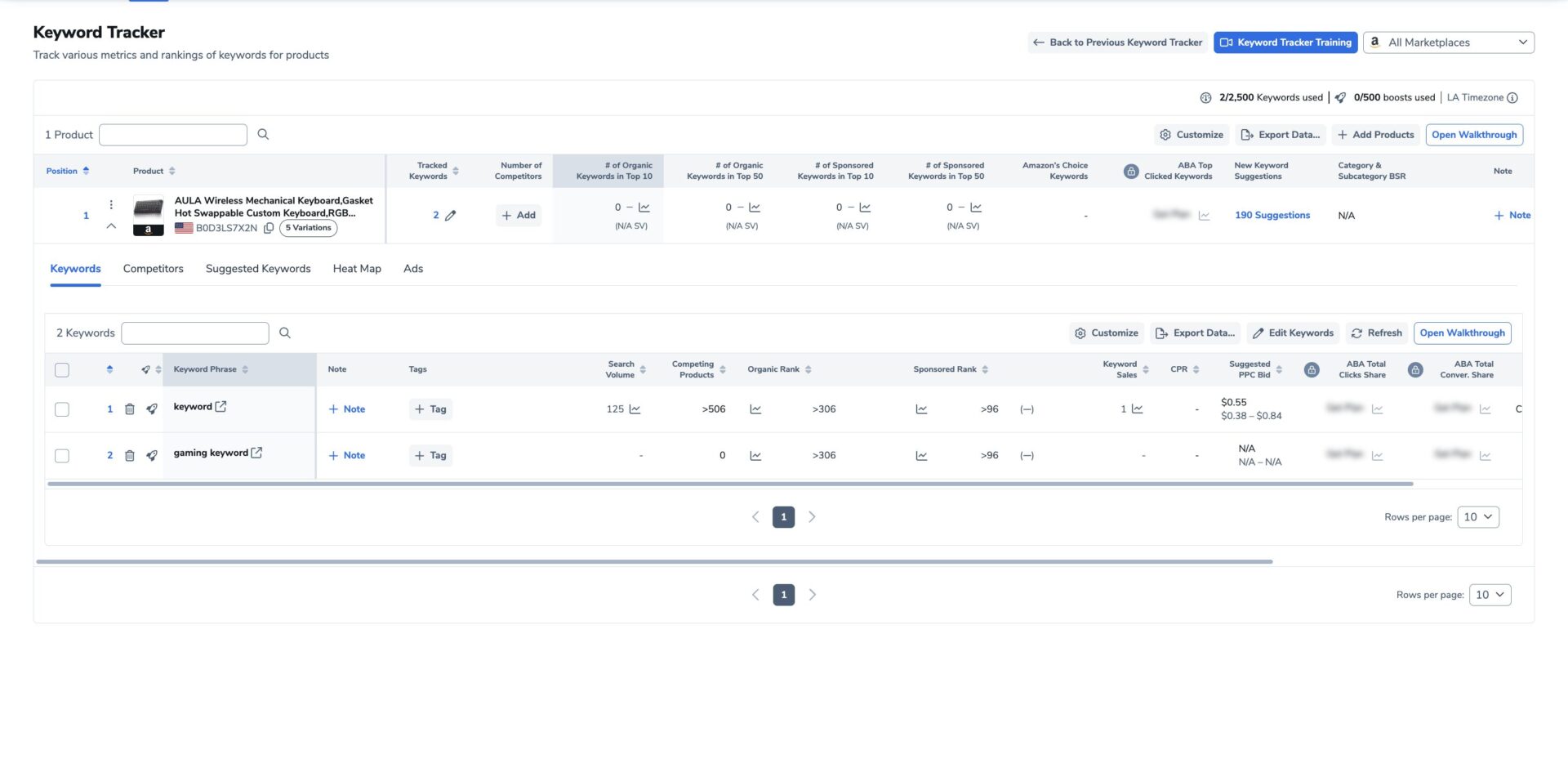Screen dimensions: 1568x777
Task: Open the 190 Suggestions link
Action: (x=1272, y=216)
